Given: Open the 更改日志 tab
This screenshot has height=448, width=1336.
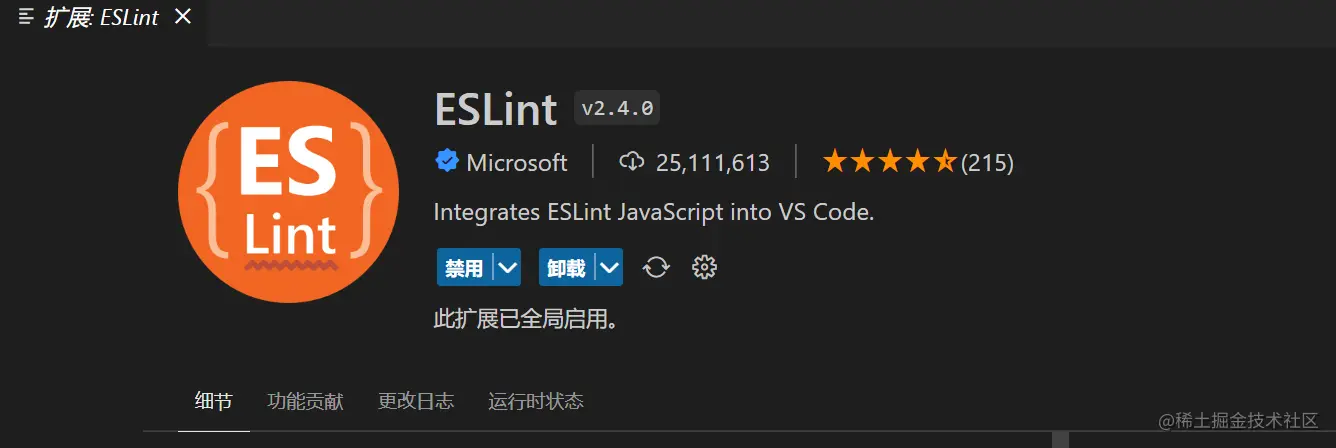Looking at the screenshot, I should pyautogui.click(x=415, y=401).
